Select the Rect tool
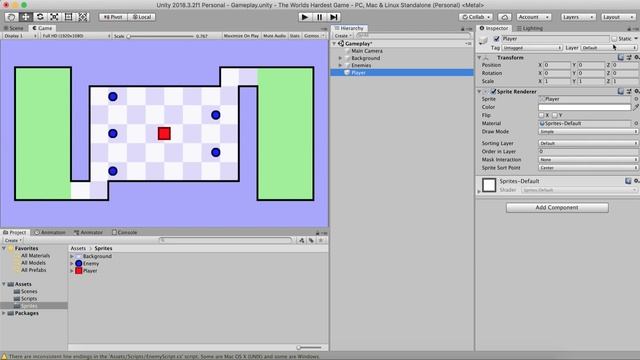640x360 pixels. click(69, 17)
